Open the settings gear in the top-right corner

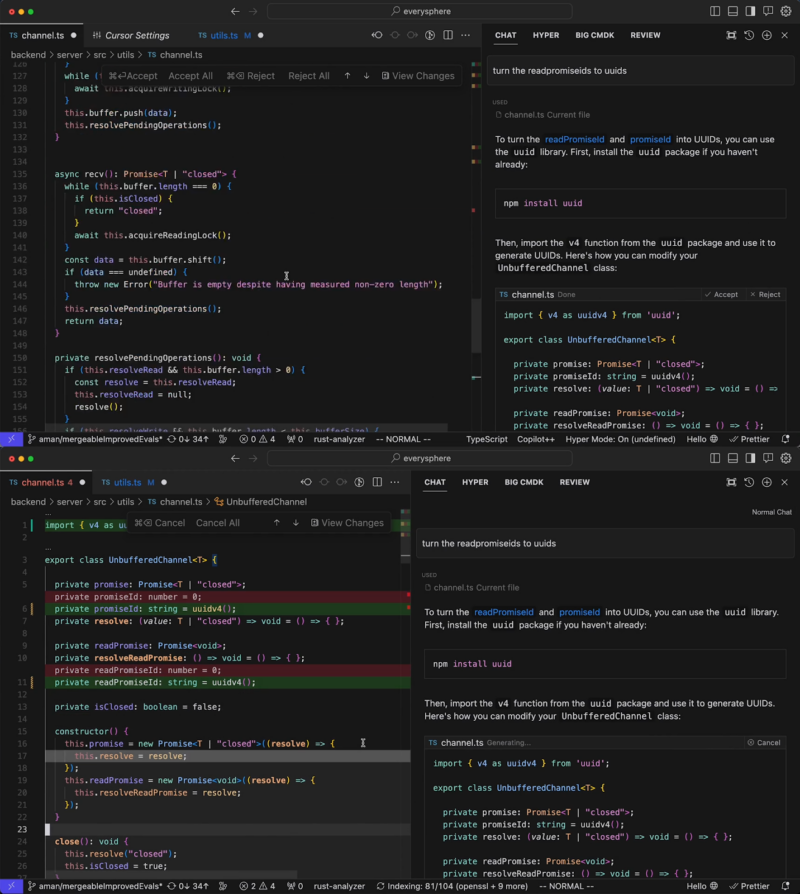pyautogui.click(x=787, y=11)
